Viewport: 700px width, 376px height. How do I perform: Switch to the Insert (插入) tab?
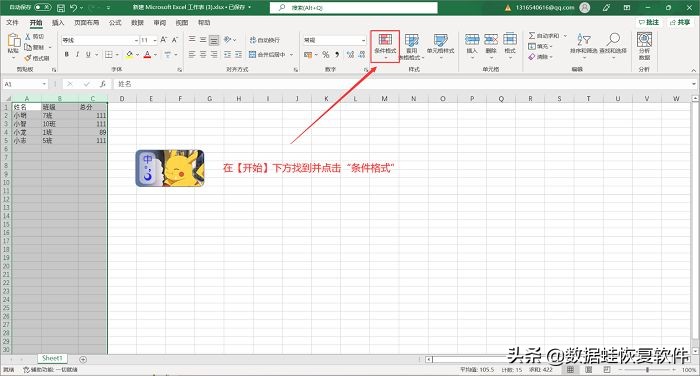[58, 22]
